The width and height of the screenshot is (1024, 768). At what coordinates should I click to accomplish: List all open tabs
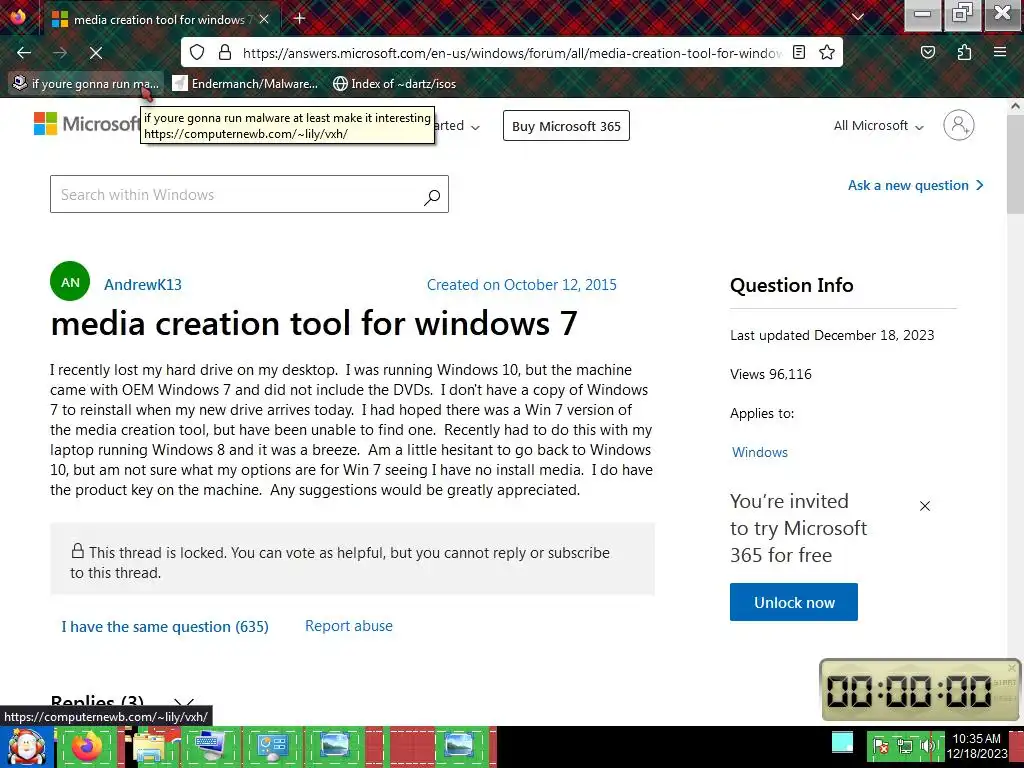[858, 17]
